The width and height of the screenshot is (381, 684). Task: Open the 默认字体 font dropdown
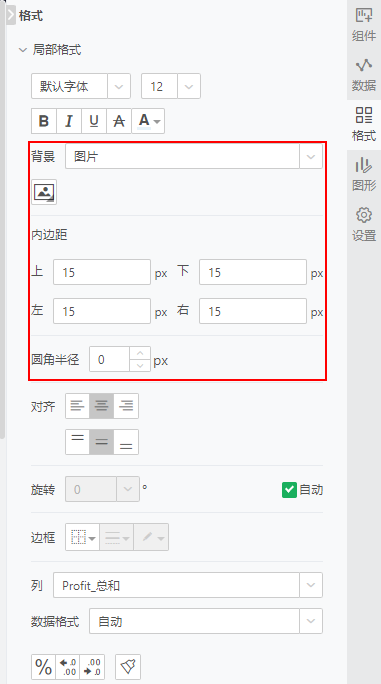click(81, 86)
